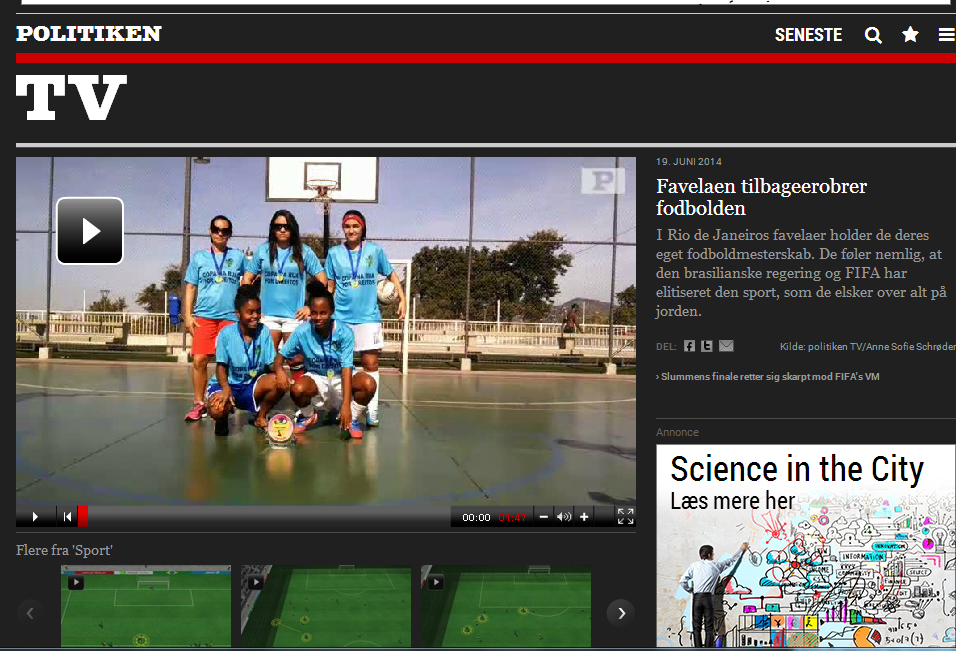Image resolution: width=956 pixels, height=651 pixels.
Task: Show next videos with right carousel arrow
Action: (x=620, y=612)
